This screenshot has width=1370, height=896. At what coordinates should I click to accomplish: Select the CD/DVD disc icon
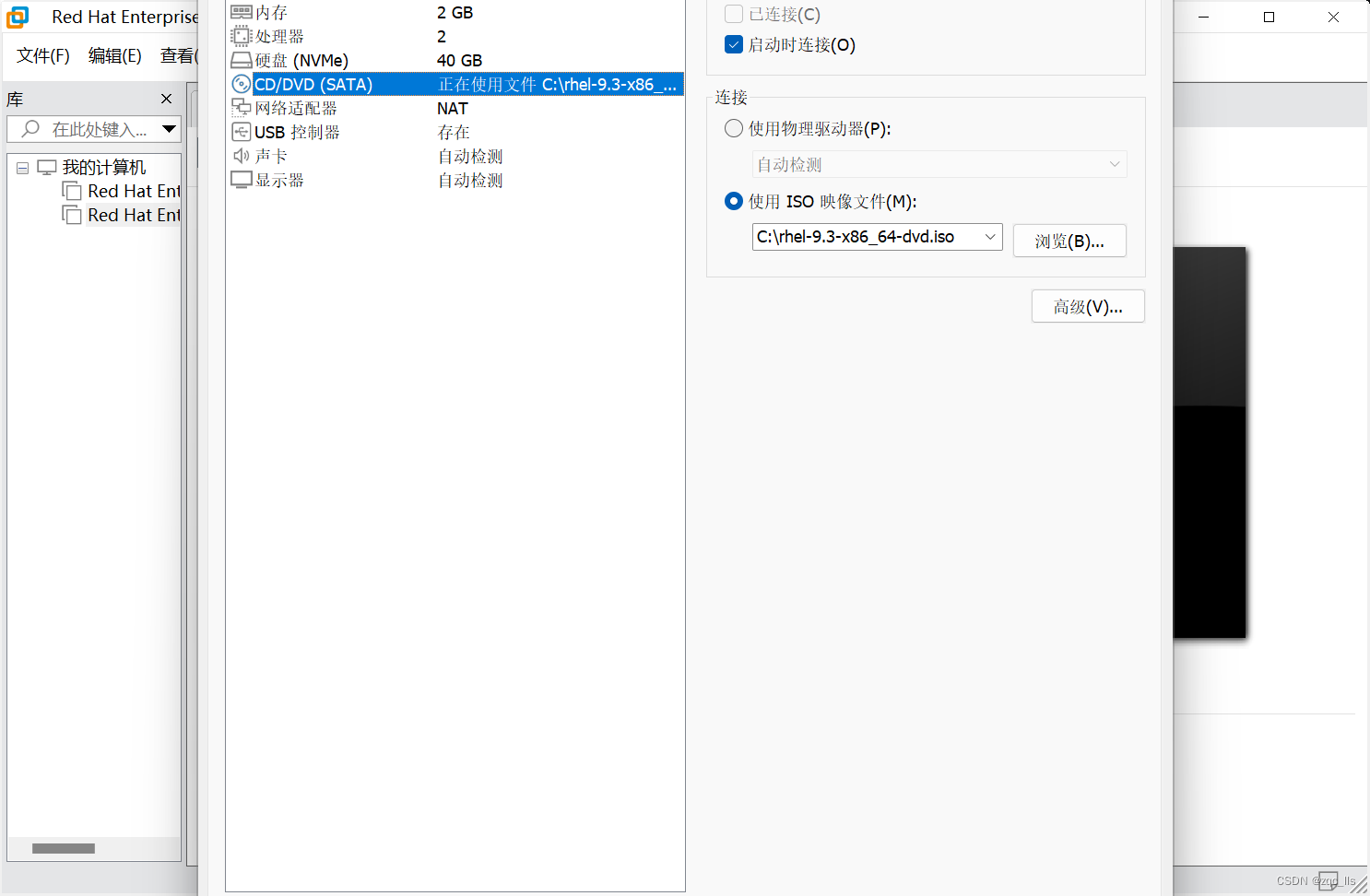pyautogui.click(x=242, y=84)
